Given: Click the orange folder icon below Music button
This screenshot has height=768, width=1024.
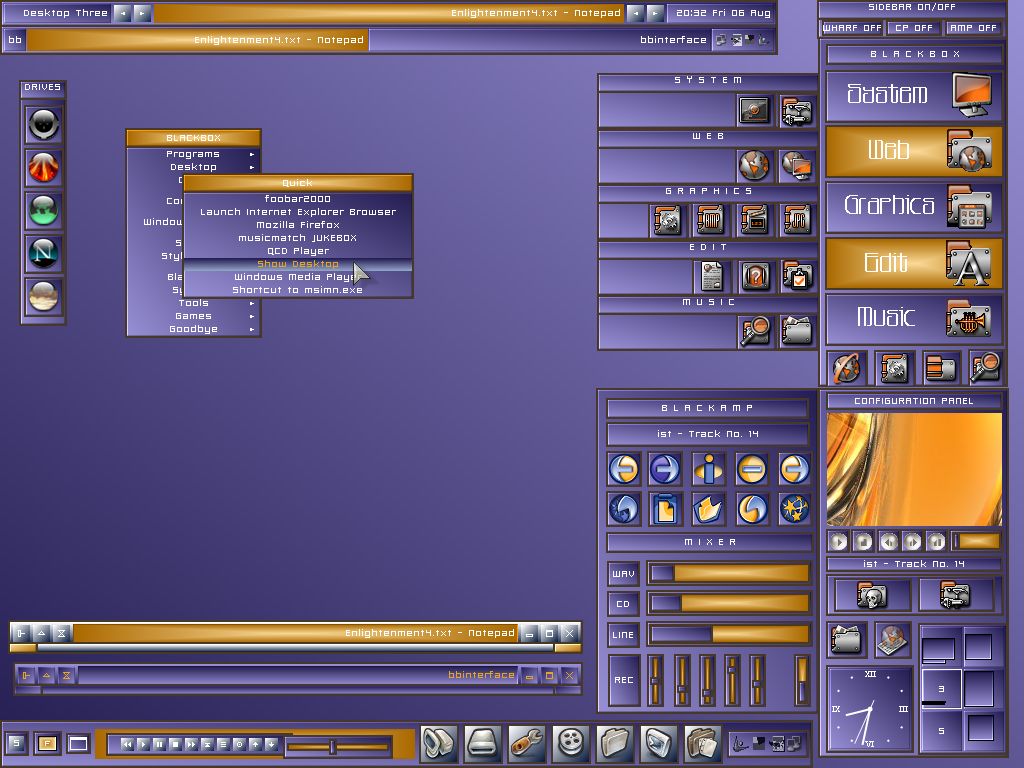Looking at the screenshot, I should [941, 368].
